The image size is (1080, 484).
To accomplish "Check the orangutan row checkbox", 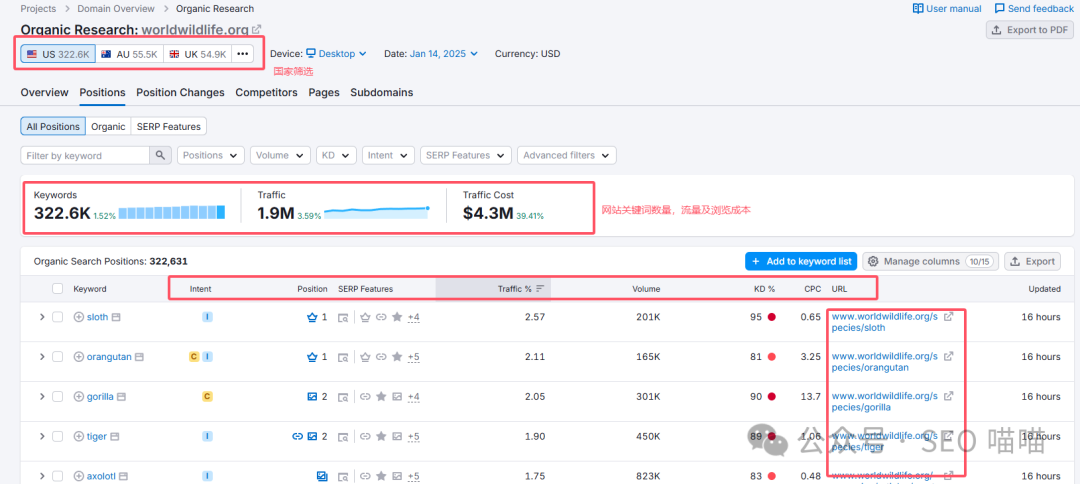I will [58, 357].
